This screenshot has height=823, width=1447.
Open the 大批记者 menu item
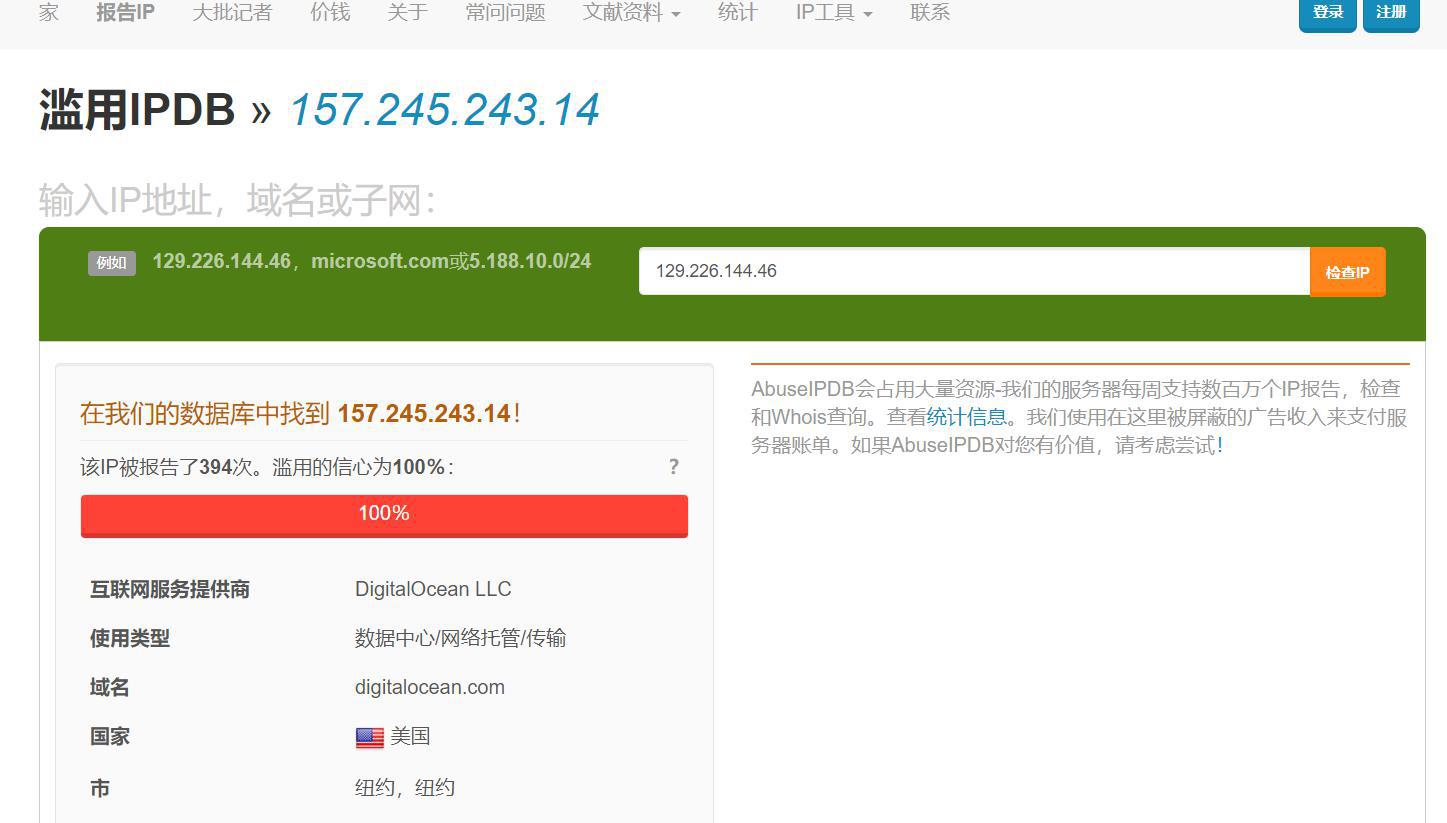232,13
